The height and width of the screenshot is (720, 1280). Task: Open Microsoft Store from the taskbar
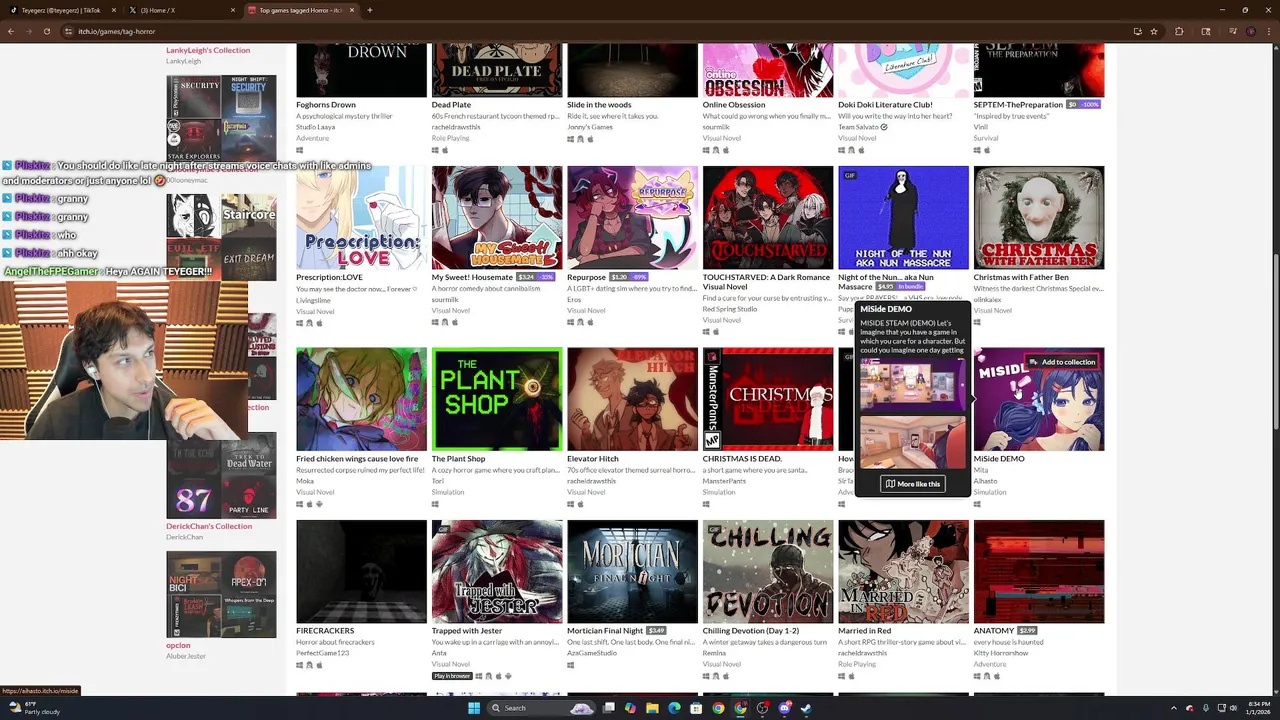point(696,708)
